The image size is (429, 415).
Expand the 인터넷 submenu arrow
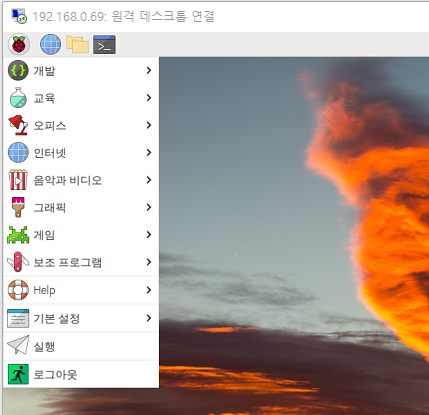[149, 152]
